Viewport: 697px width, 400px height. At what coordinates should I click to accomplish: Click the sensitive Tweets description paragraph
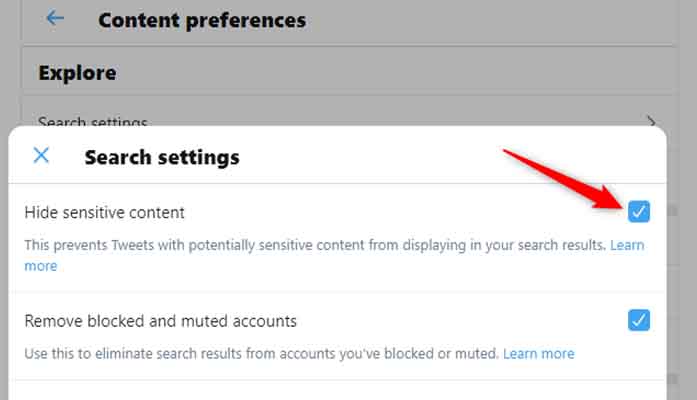point(300,244)
